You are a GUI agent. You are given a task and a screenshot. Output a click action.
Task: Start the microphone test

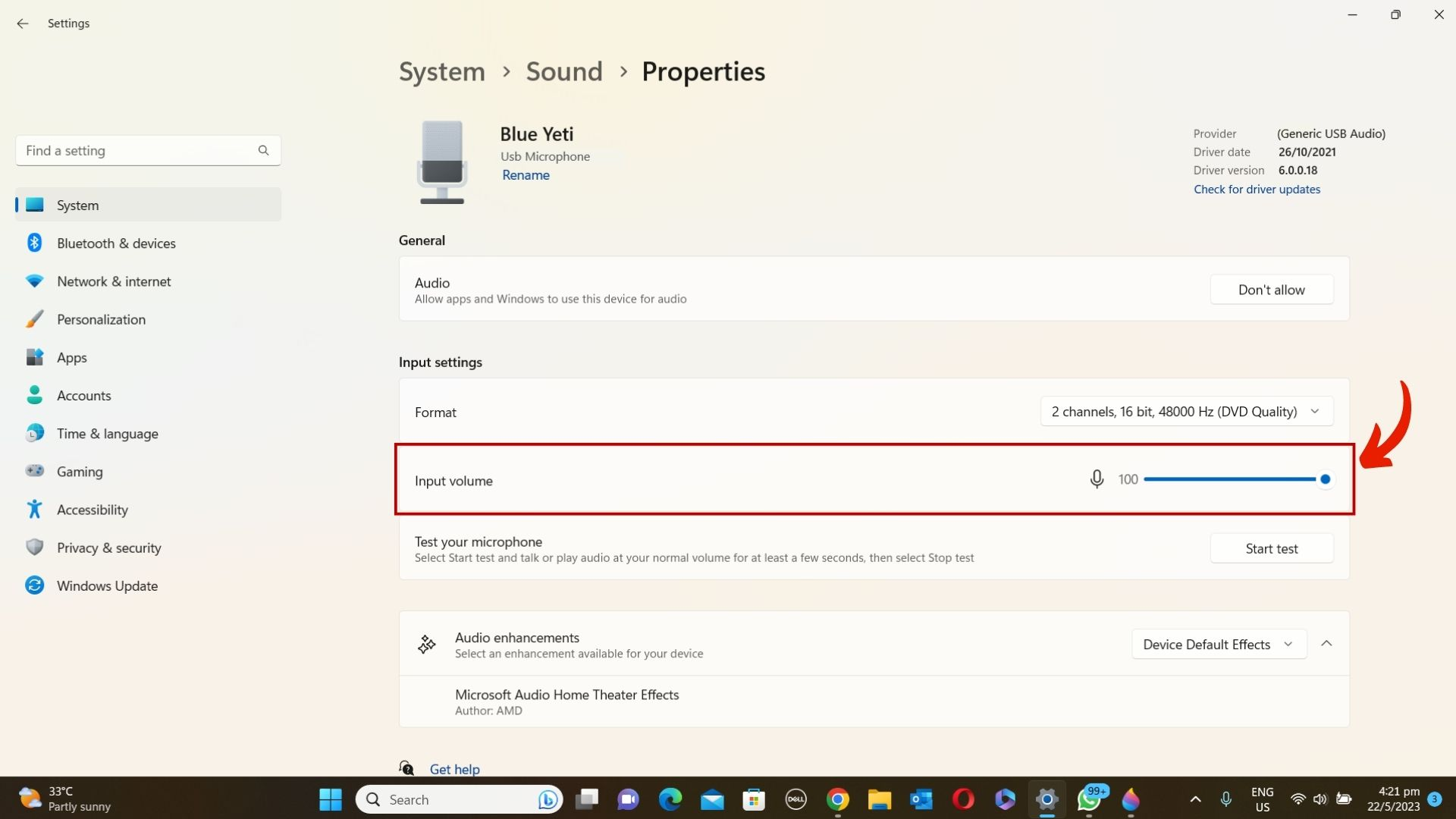click(1272, 548)
